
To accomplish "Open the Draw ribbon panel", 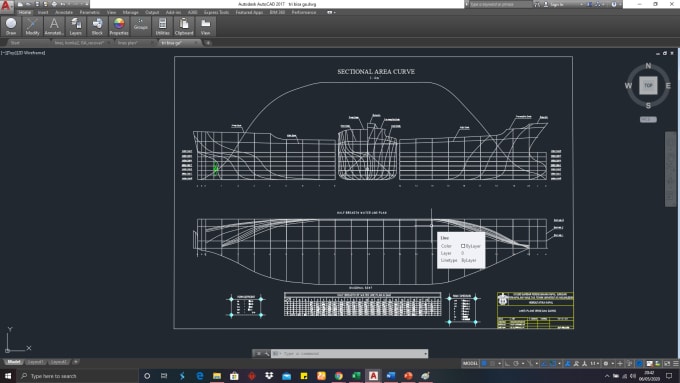I will click(x=11, y=26).
